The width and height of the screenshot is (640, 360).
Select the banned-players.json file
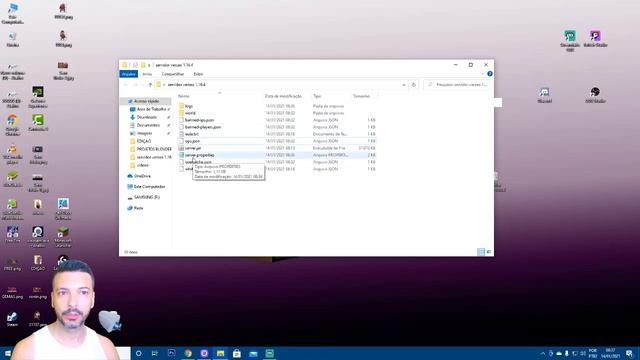point(202,127)
